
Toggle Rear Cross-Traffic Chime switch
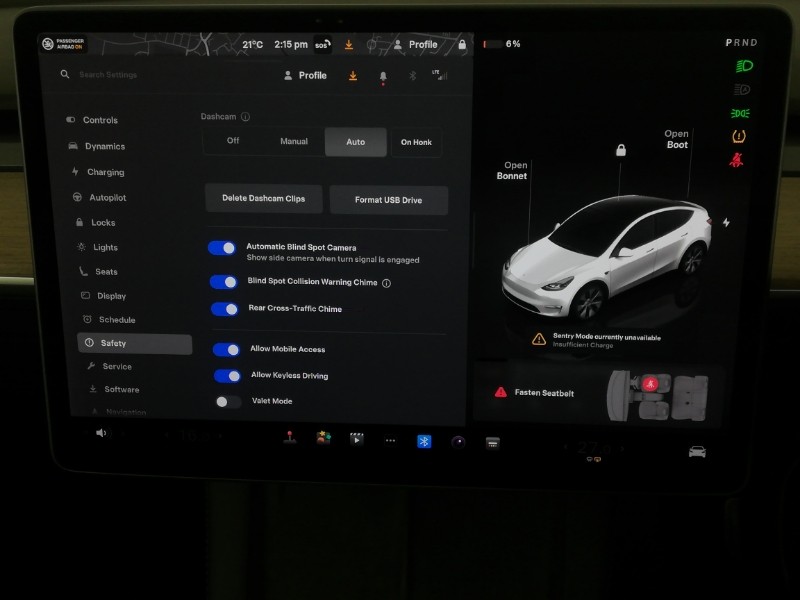(x=224, y=309)
